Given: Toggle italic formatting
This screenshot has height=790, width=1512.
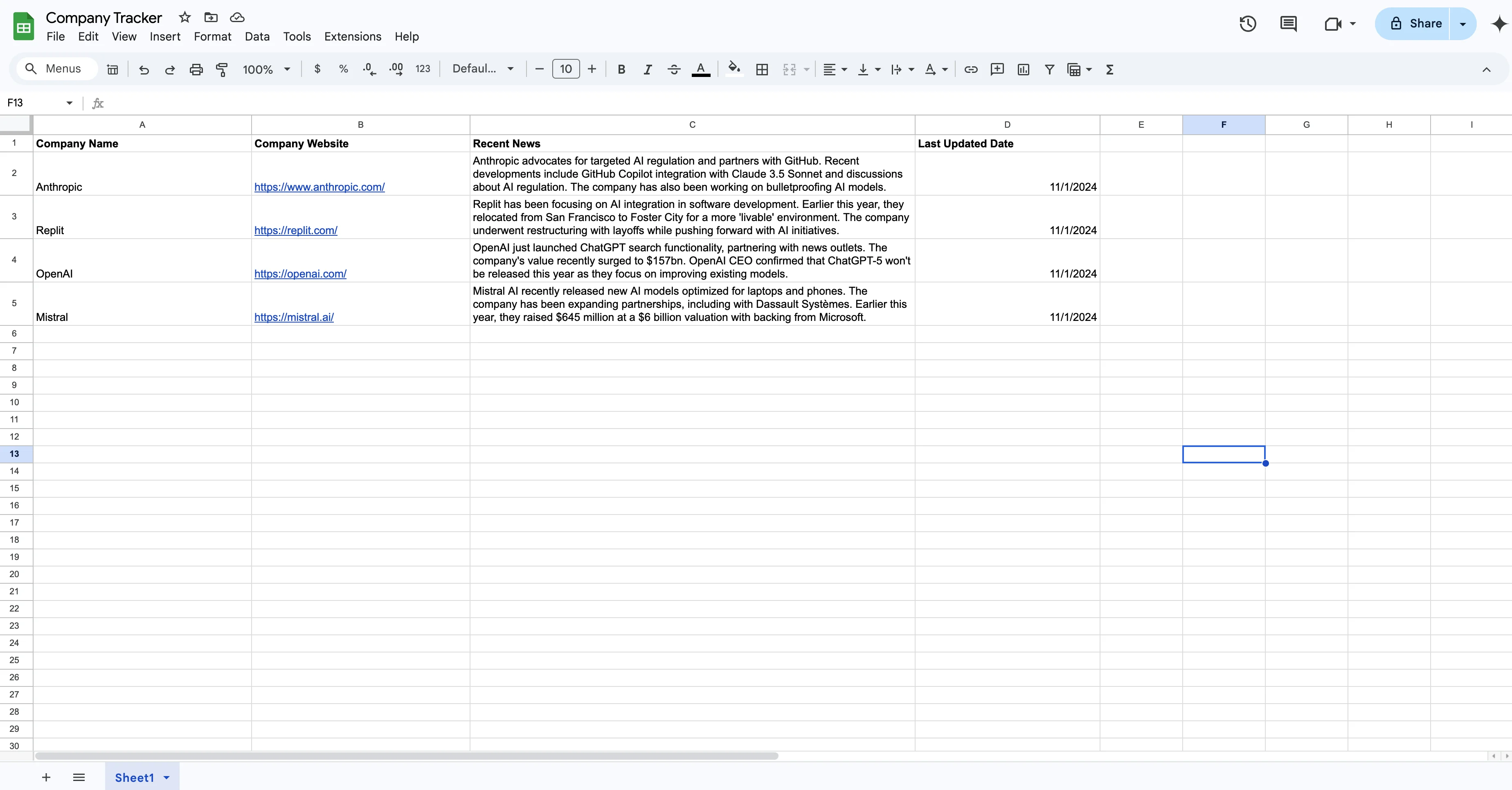Looking at the screenshot, I should [x=648, y=69].
